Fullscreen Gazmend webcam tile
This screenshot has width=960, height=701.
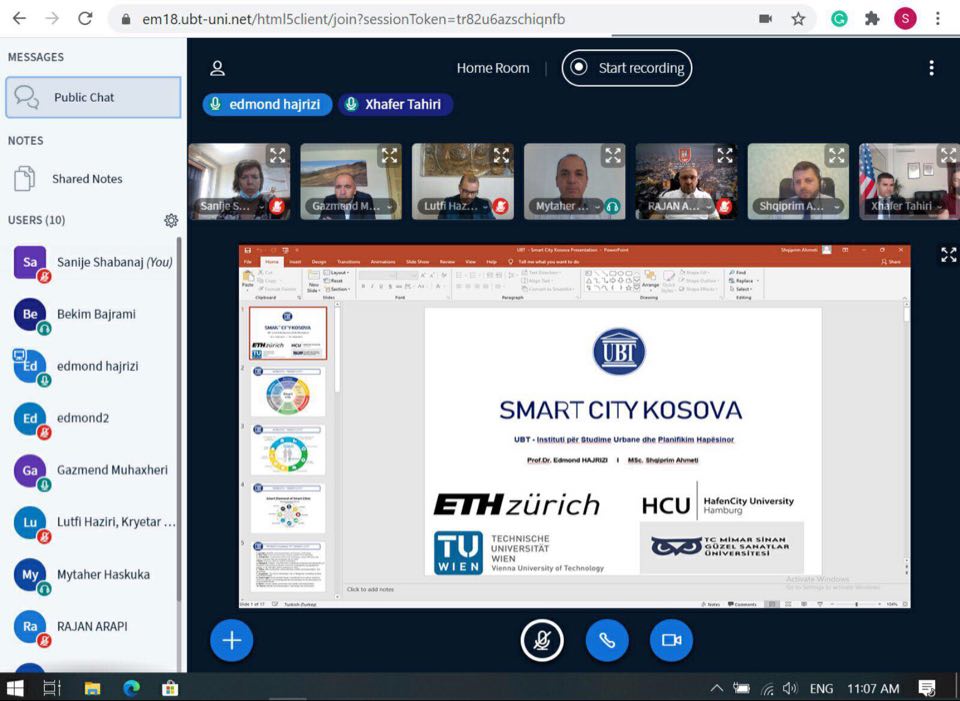389,156
